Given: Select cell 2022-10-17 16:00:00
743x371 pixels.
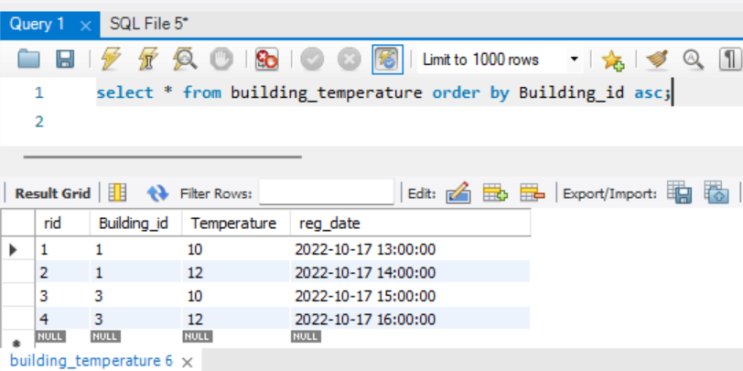Looking at the screenshot, I should [410, 319].
